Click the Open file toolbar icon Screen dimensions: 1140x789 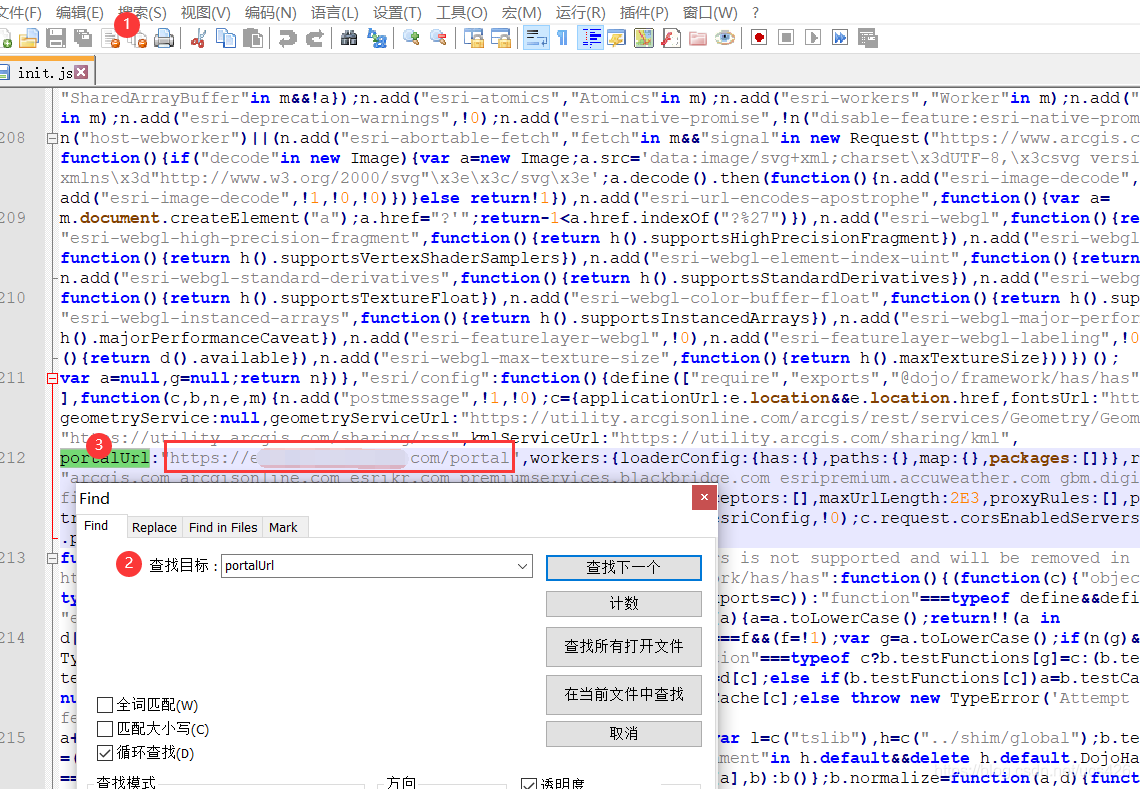(29, 38)
